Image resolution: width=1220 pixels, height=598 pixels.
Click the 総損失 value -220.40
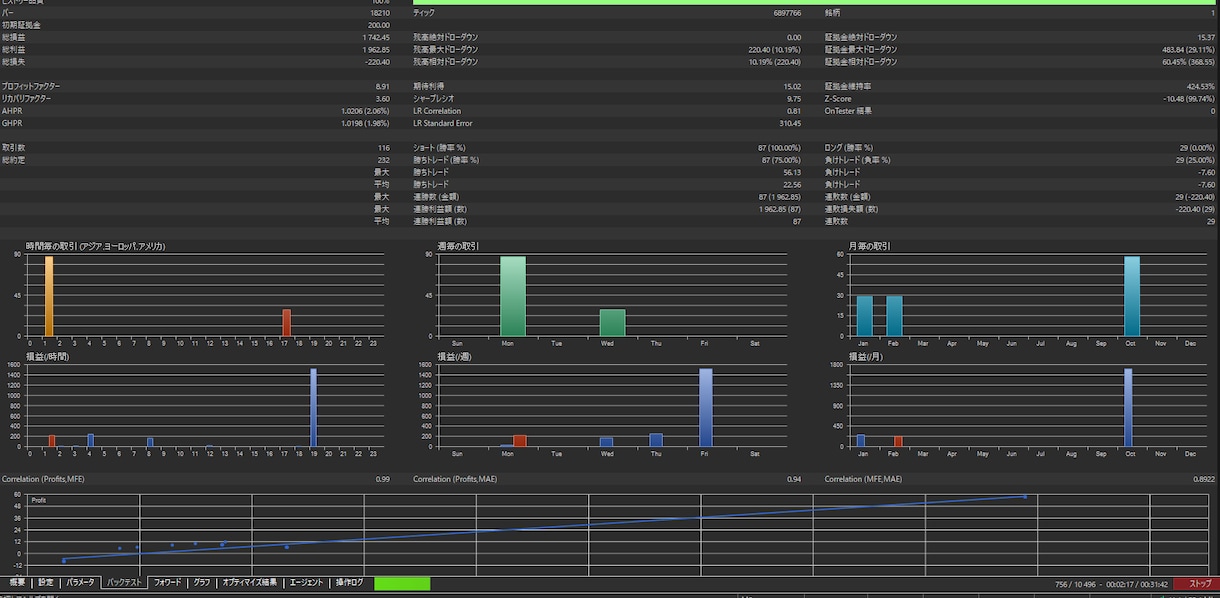(378, 61)
